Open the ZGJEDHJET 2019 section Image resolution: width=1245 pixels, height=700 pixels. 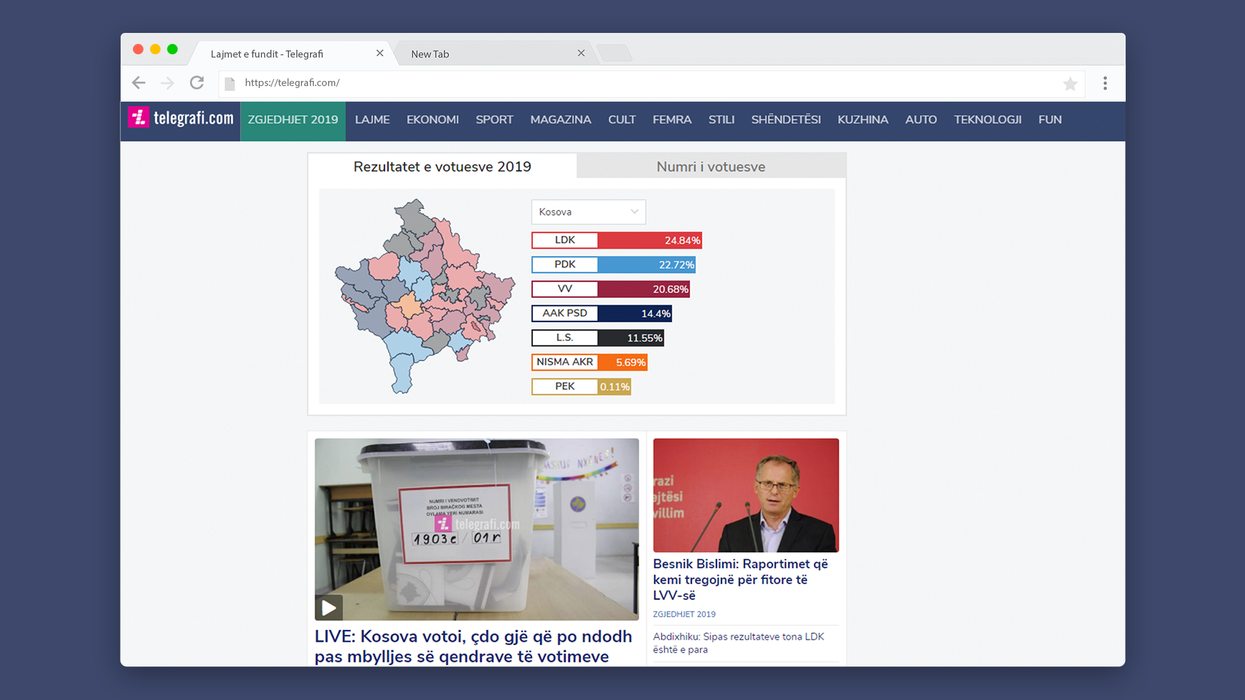coord(292,119)
